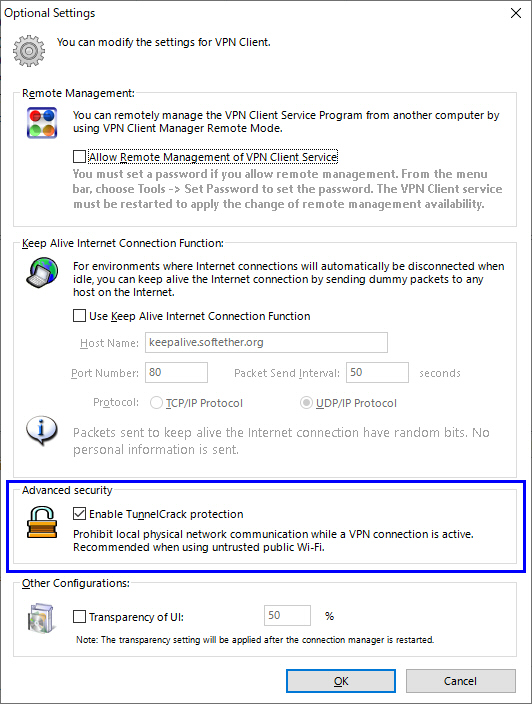The height and width of the screenshot is (704, 532).
Task: Click the Remote Management colored circles icon
Action: 42,123
